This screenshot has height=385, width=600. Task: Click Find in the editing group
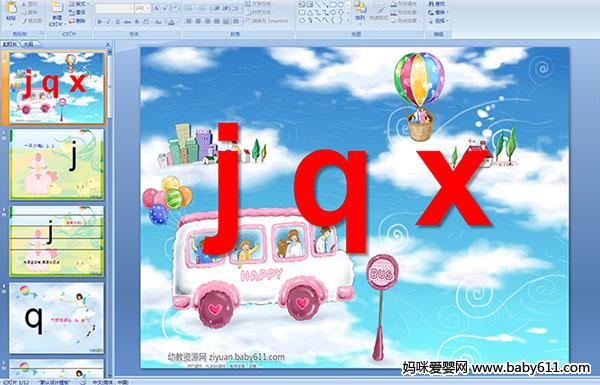[436, 4]
